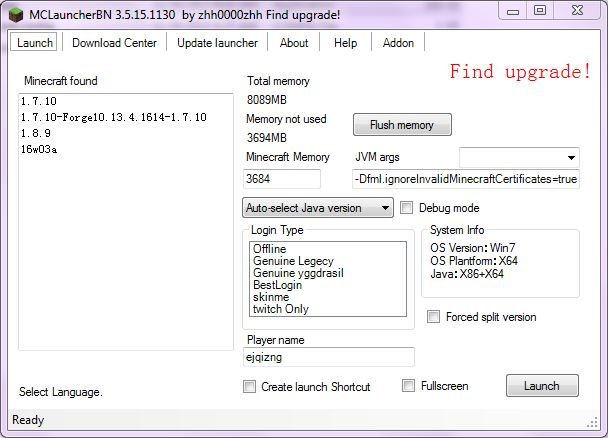Minimize the MCLauncherBN window
Screen dimensions: 608x438
[x=513, y=11]
